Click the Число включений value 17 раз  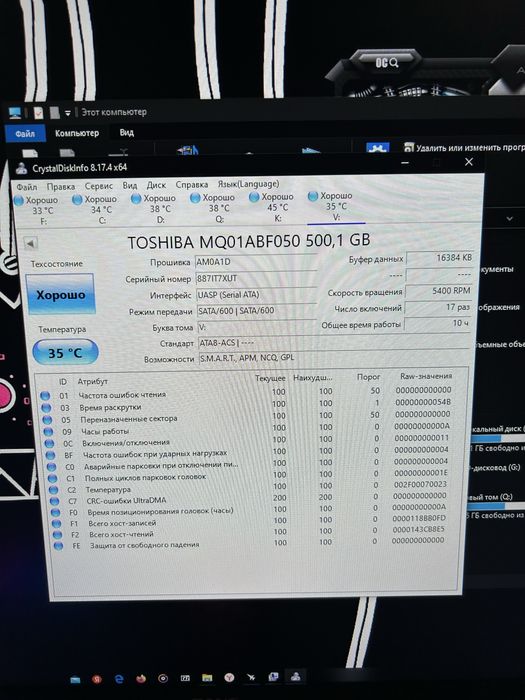click(438, 308)
